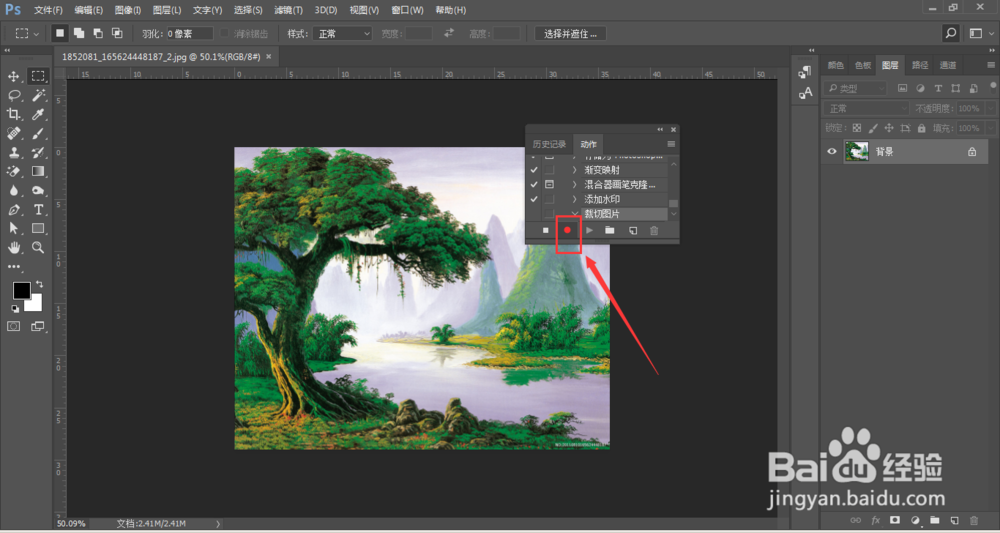Select the Pen tool
The image size is (1000, 533).
click(x=13, y=210)
